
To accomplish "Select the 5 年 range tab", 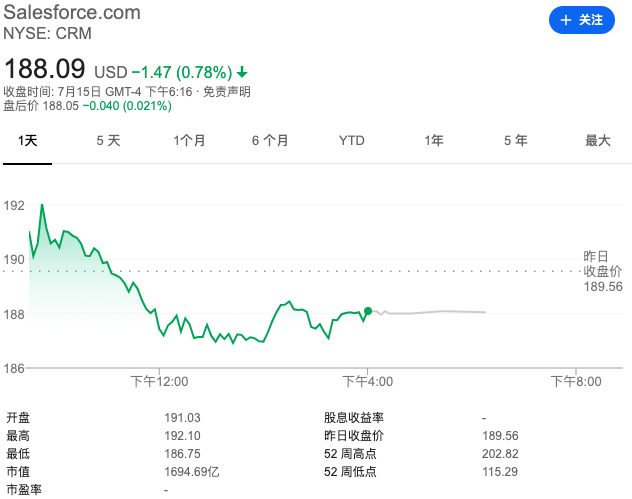I will pos(516,141).
